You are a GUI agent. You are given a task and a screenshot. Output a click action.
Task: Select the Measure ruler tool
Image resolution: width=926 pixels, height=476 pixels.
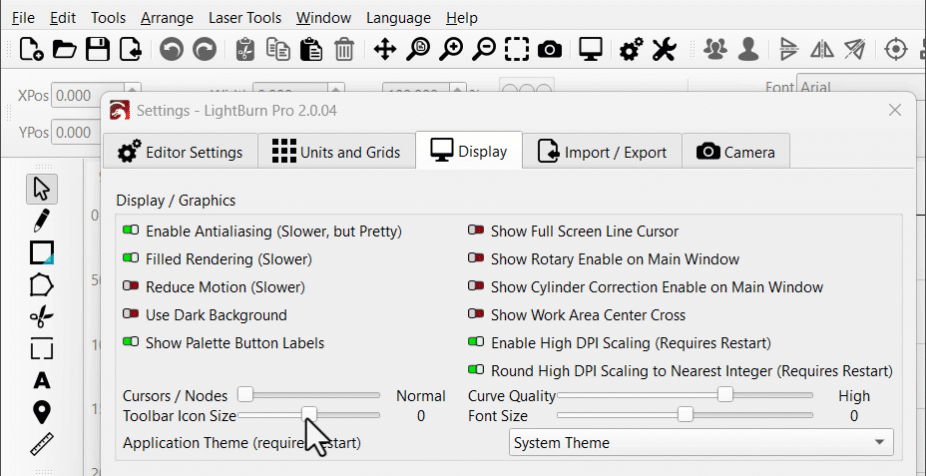42,443
